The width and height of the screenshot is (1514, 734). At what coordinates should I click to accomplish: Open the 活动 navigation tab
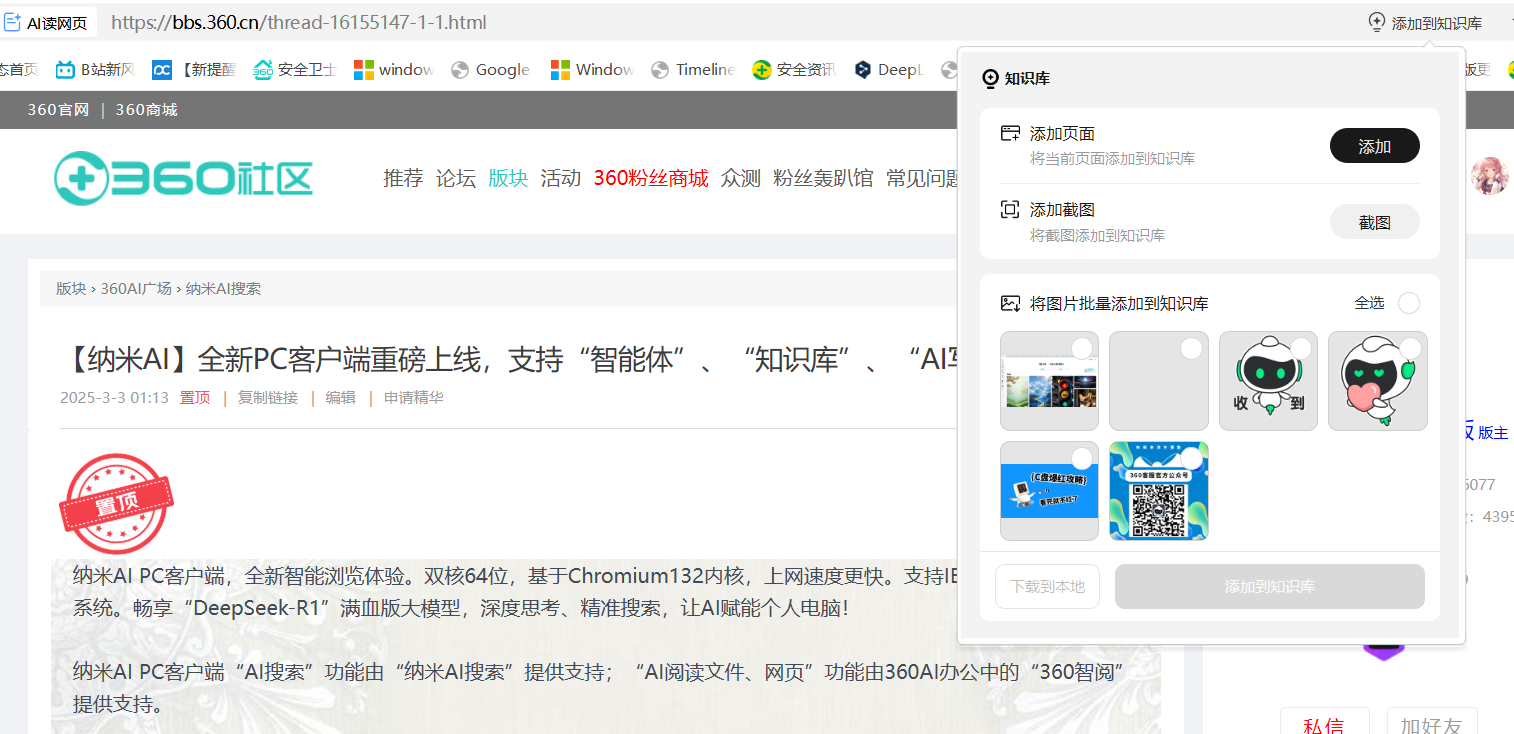[561, 178]
